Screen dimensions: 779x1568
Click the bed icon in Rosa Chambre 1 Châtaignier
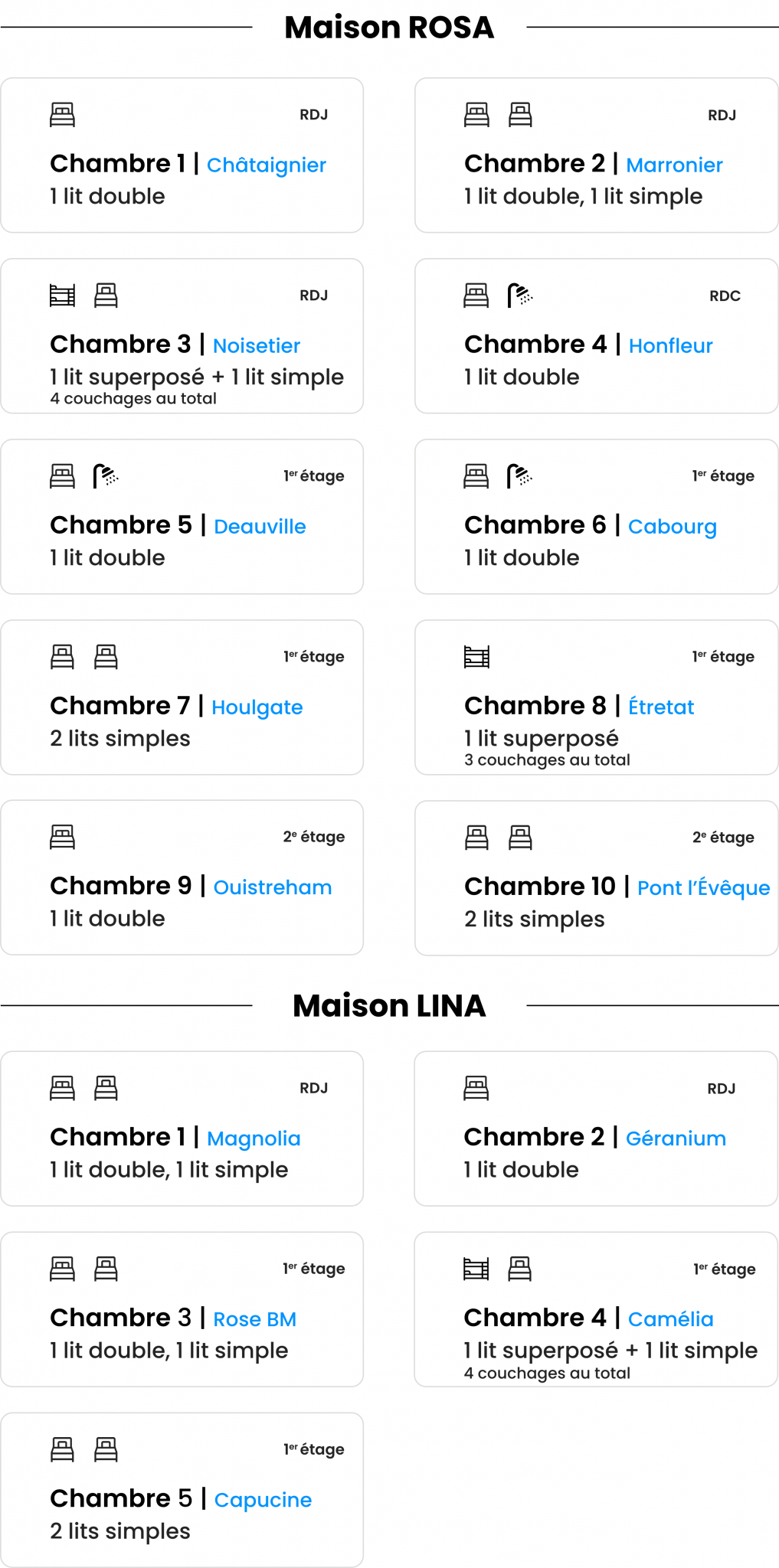[x=62, y=115]
